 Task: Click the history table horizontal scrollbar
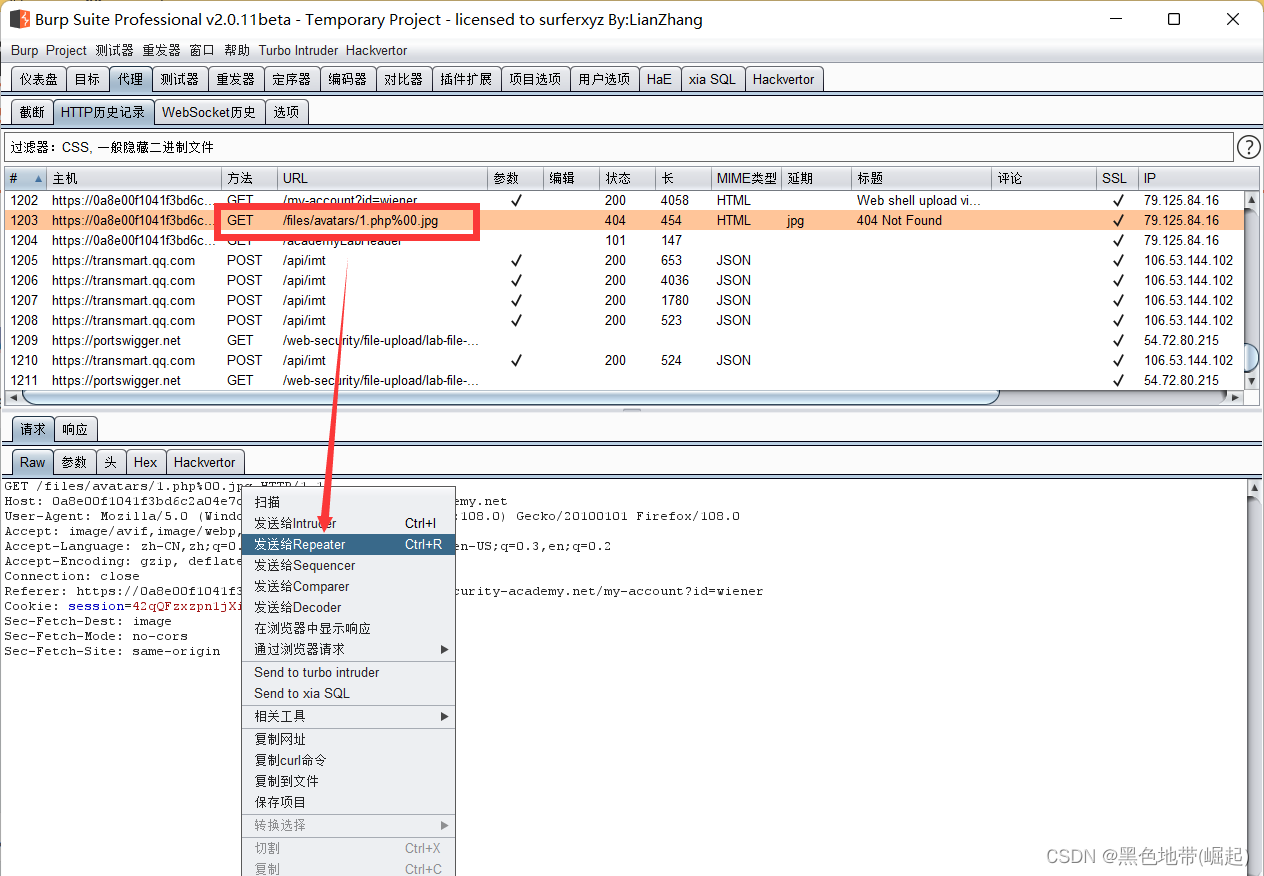pos(625,397)
